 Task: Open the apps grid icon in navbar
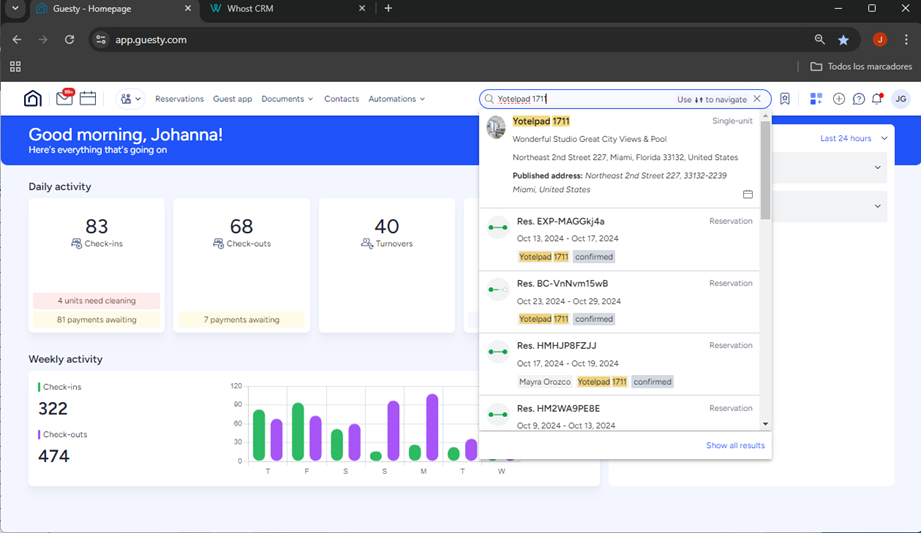(x=816, y=99)
